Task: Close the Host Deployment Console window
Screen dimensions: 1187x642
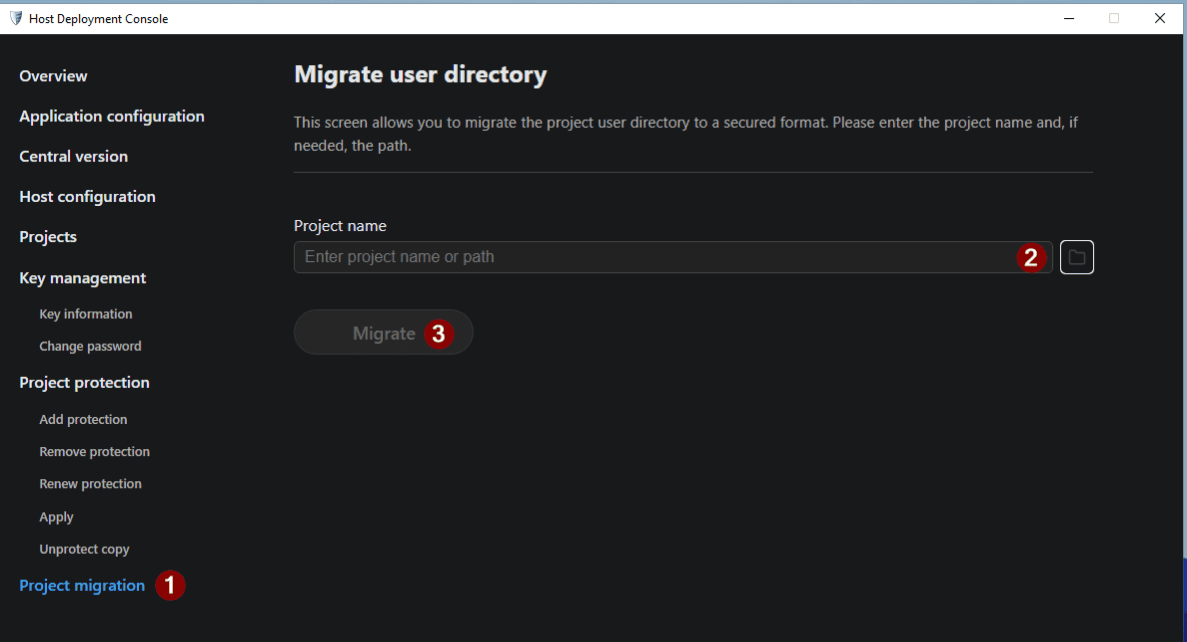Action: pos(1160,18)
